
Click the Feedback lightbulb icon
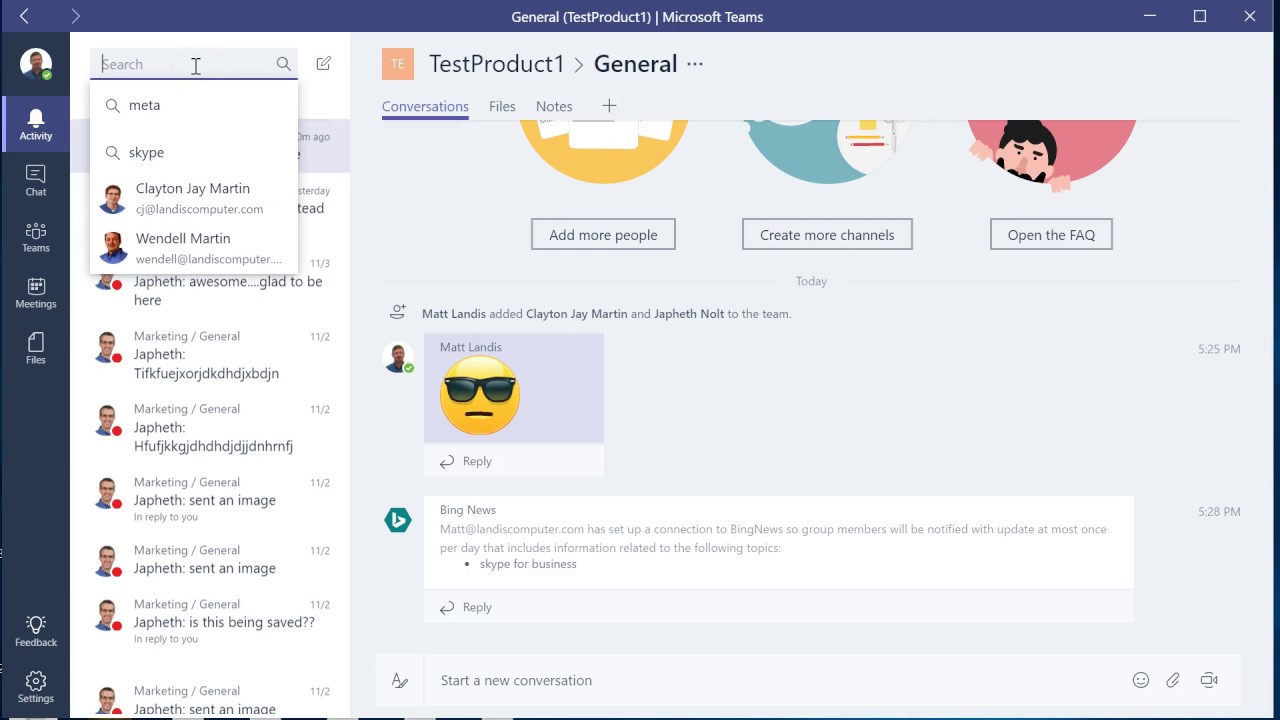tap(36, 631)
